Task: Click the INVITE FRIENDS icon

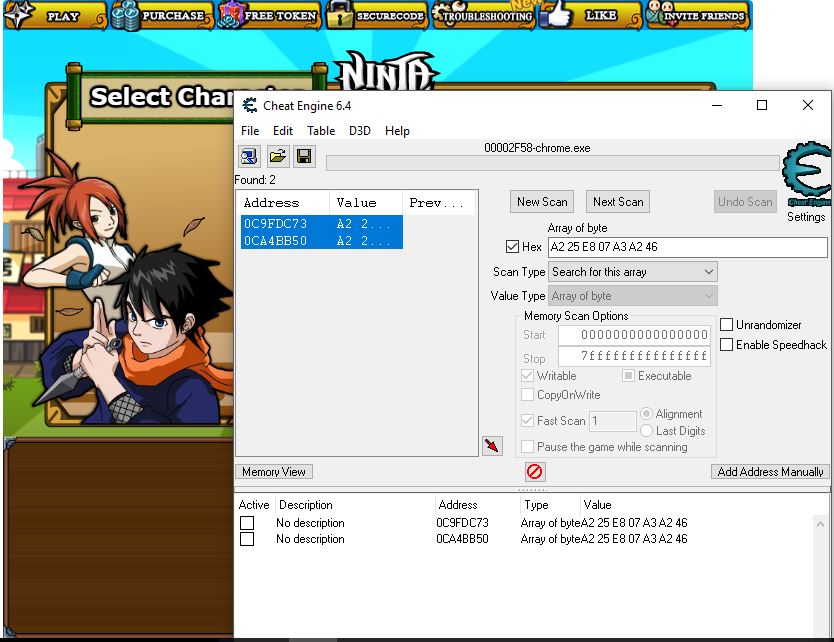Action: (x=658, y=15)
